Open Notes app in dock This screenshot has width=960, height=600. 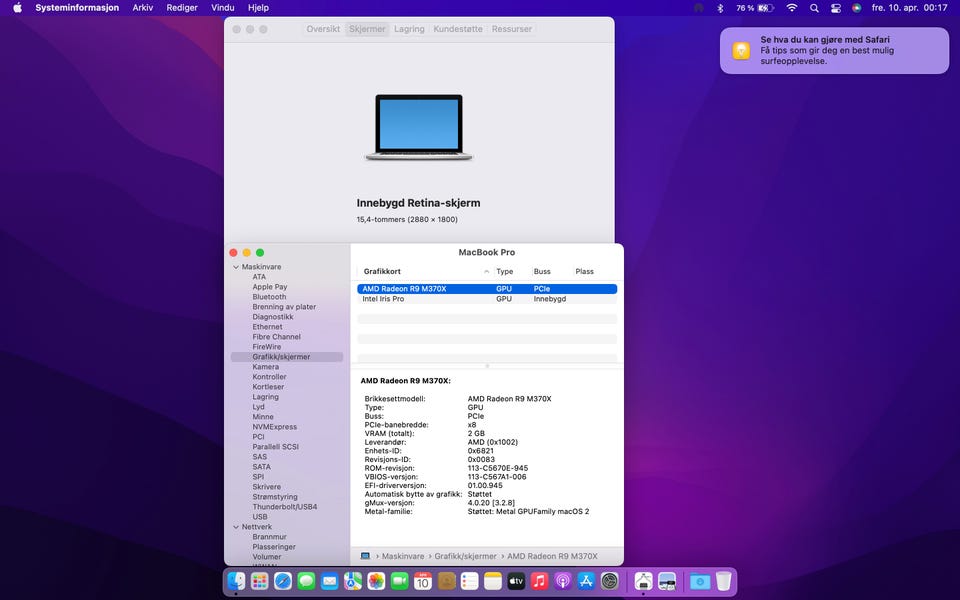coord(493,580)
